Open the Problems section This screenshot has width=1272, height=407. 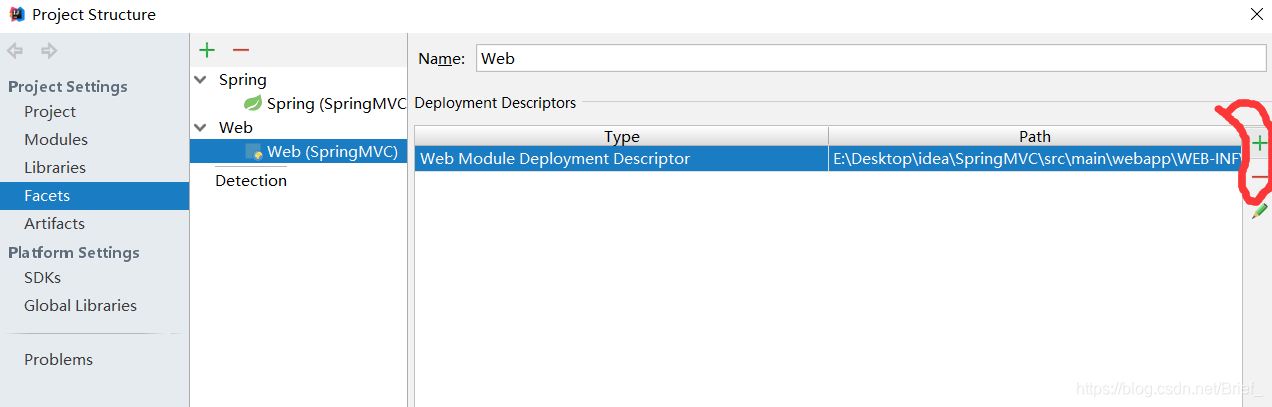[58, 360]
